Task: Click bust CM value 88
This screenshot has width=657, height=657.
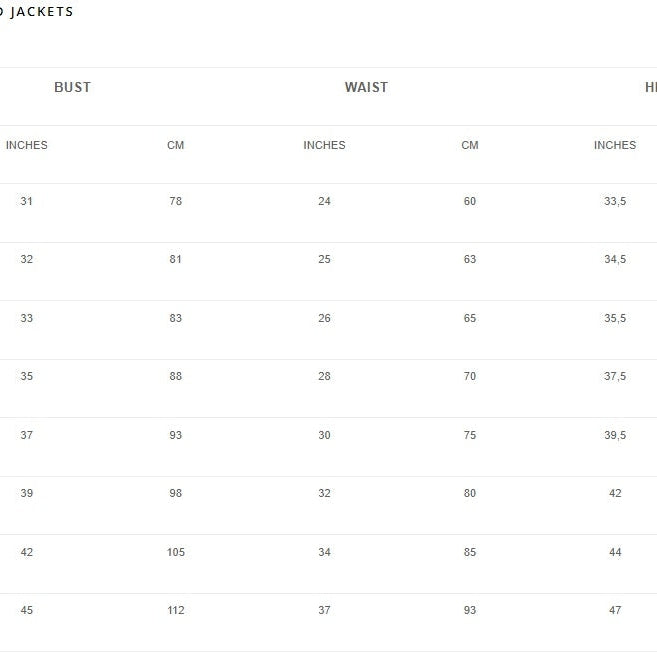Action: point(176,376)
